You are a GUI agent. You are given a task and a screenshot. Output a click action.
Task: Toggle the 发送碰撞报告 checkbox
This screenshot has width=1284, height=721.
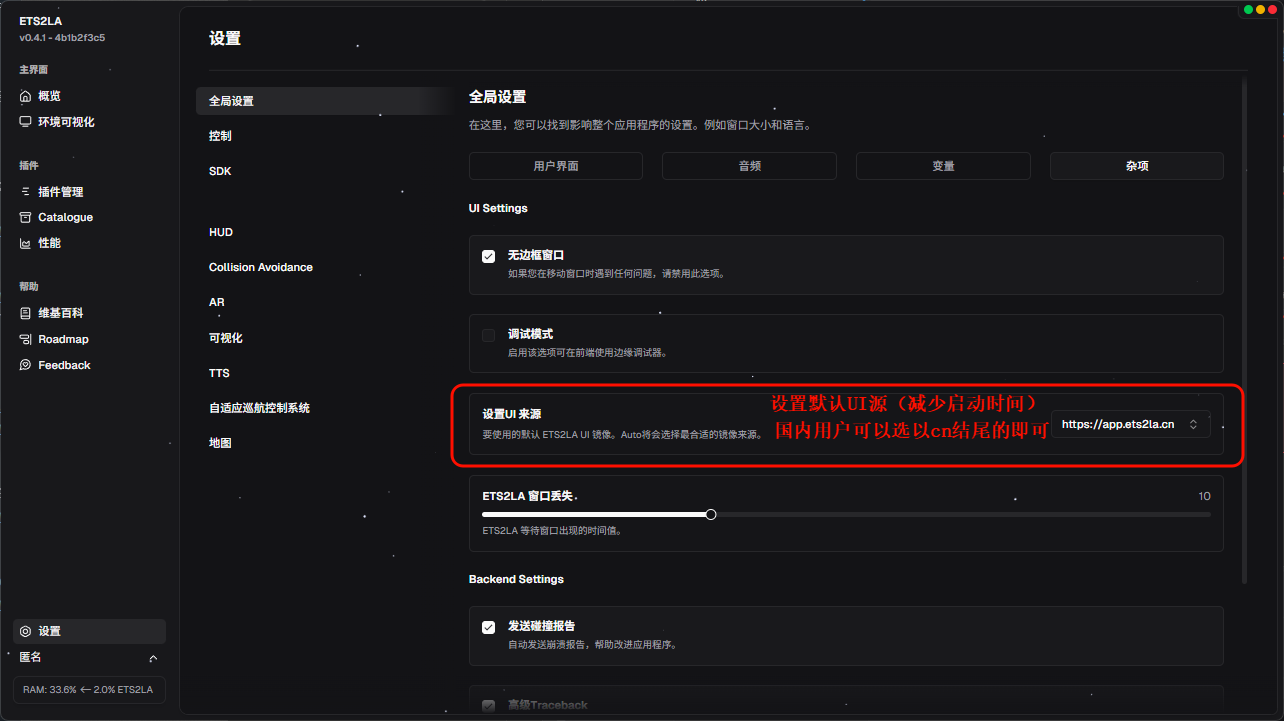pyautogui.click(x=489, y=627)
